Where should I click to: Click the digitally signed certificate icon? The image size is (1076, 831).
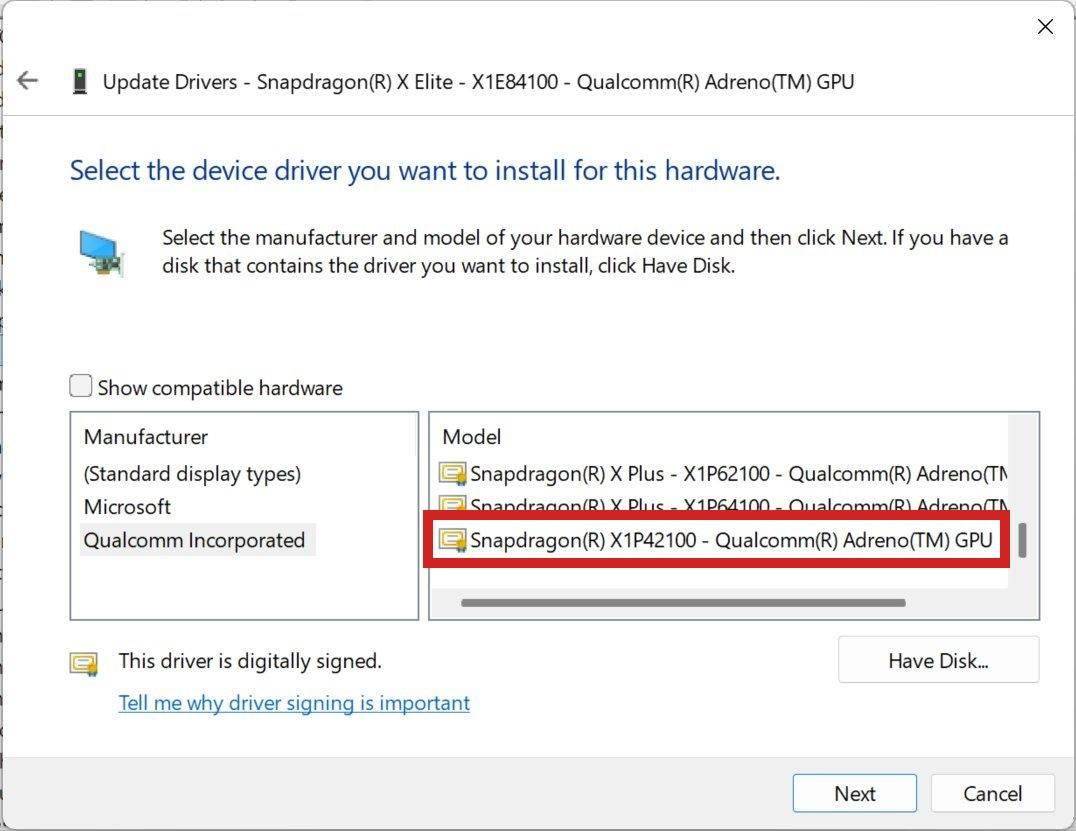tap(84, 663)
